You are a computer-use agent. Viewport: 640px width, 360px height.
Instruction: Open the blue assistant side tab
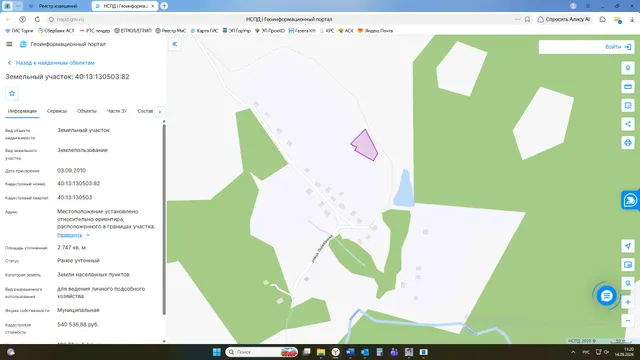[630, 200]
